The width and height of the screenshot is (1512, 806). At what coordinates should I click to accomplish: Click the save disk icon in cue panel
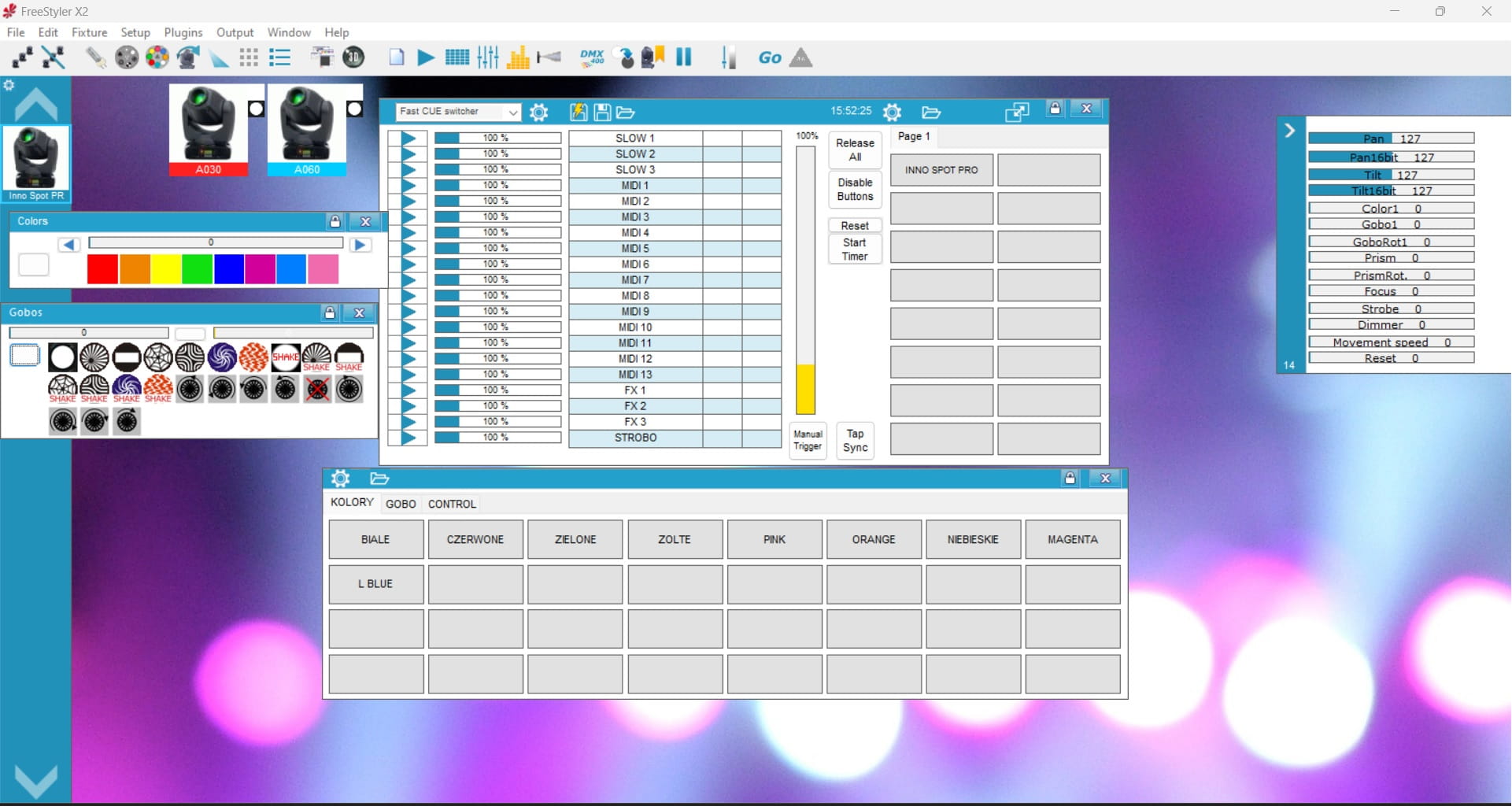point(602,113)
